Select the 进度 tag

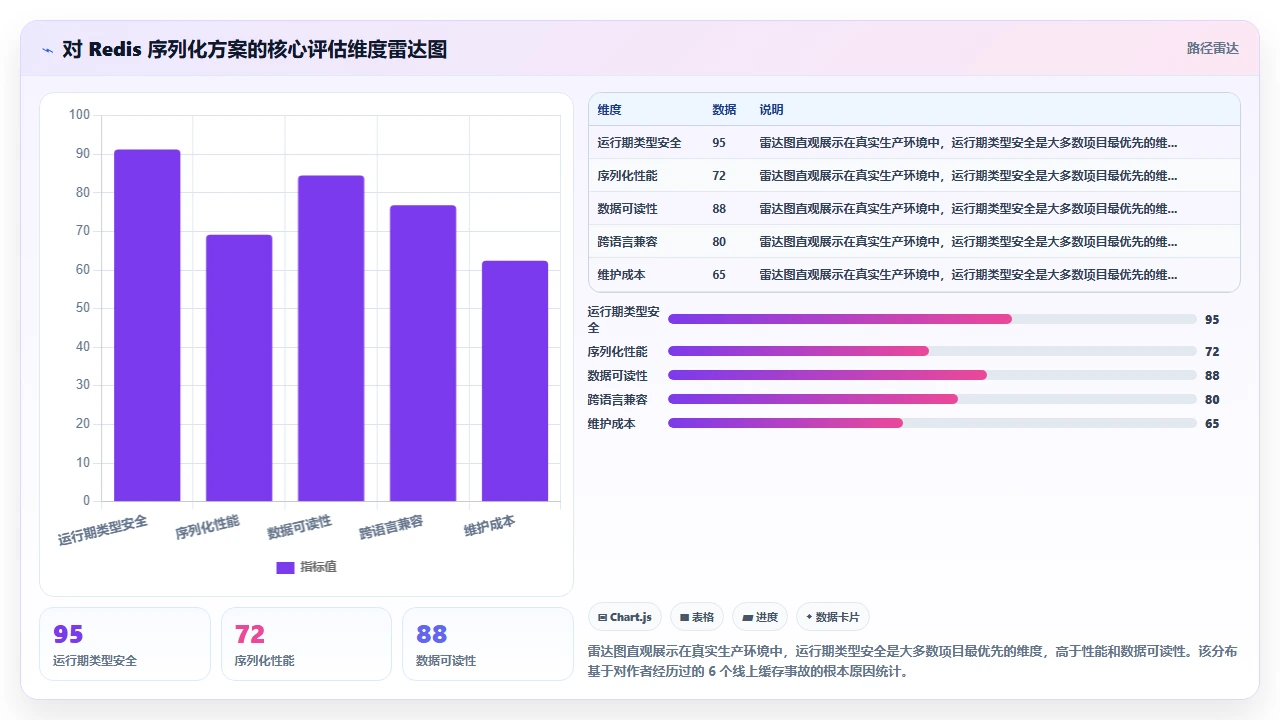[x=760, y=617]
